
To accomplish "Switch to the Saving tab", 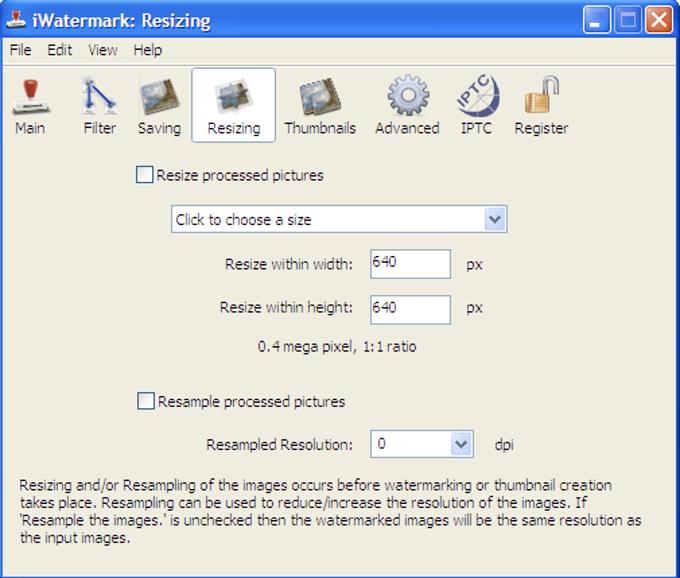I will pyautogui.click(x=159, y=105).
